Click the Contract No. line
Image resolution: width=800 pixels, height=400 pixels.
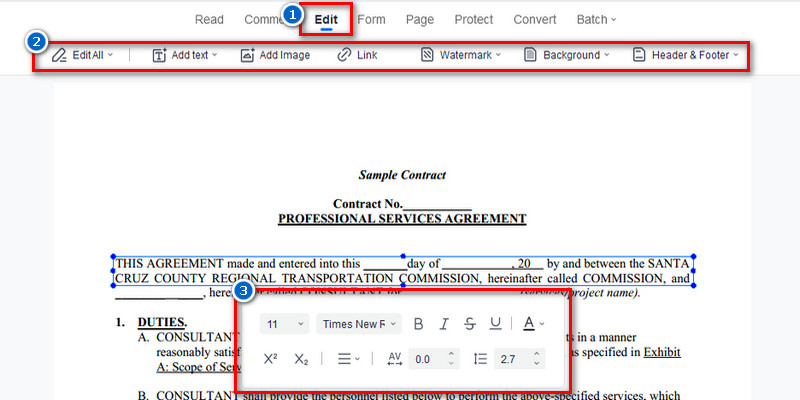(402, 204)
